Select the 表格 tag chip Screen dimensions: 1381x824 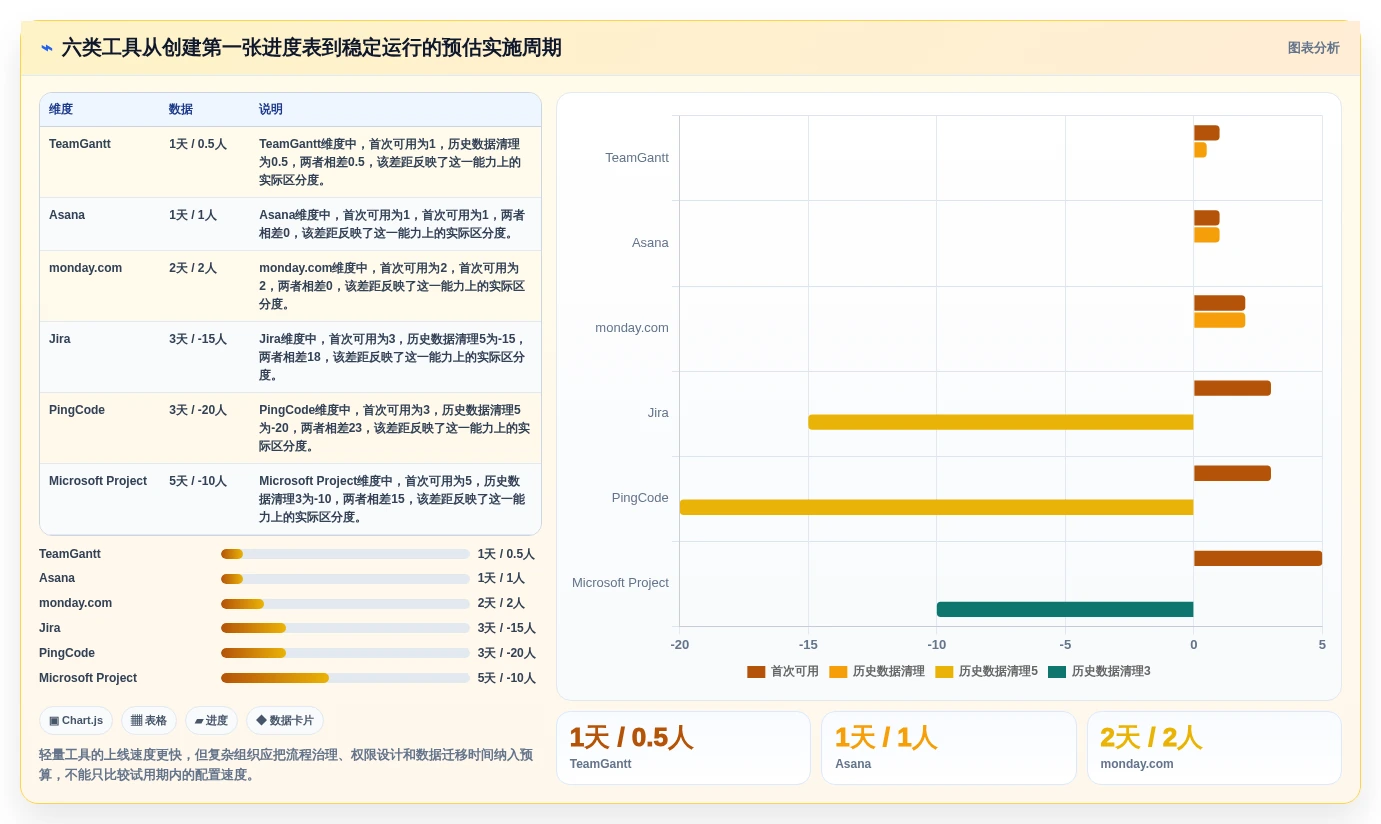pyautogui.click(x=149, y=720)
